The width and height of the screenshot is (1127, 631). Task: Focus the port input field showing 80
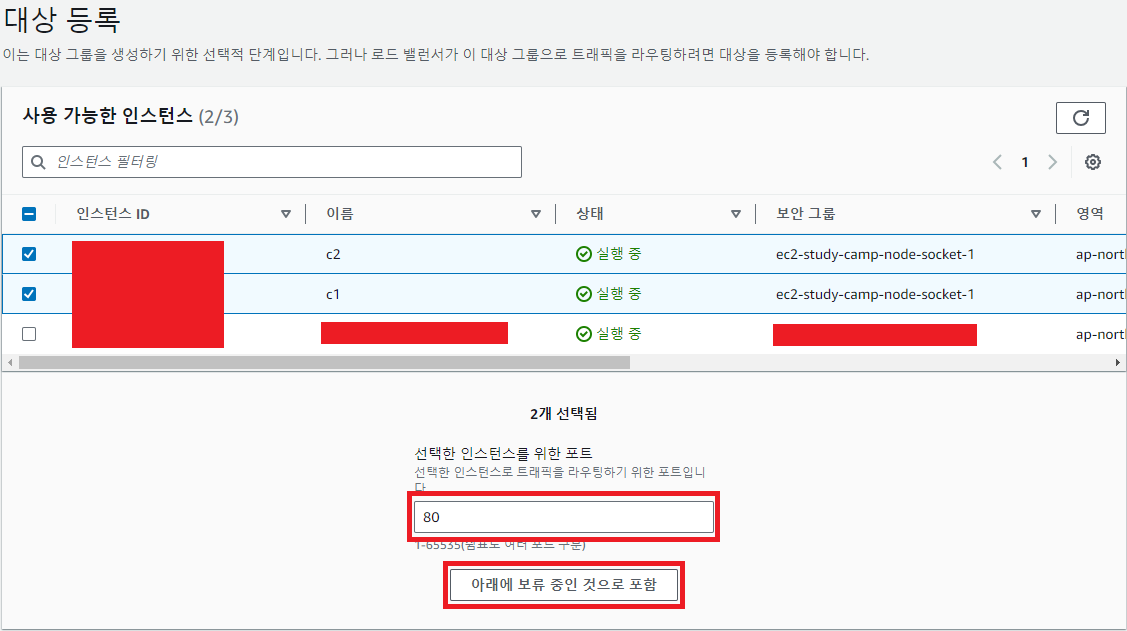pyautogui.click(x=564, y=517)
